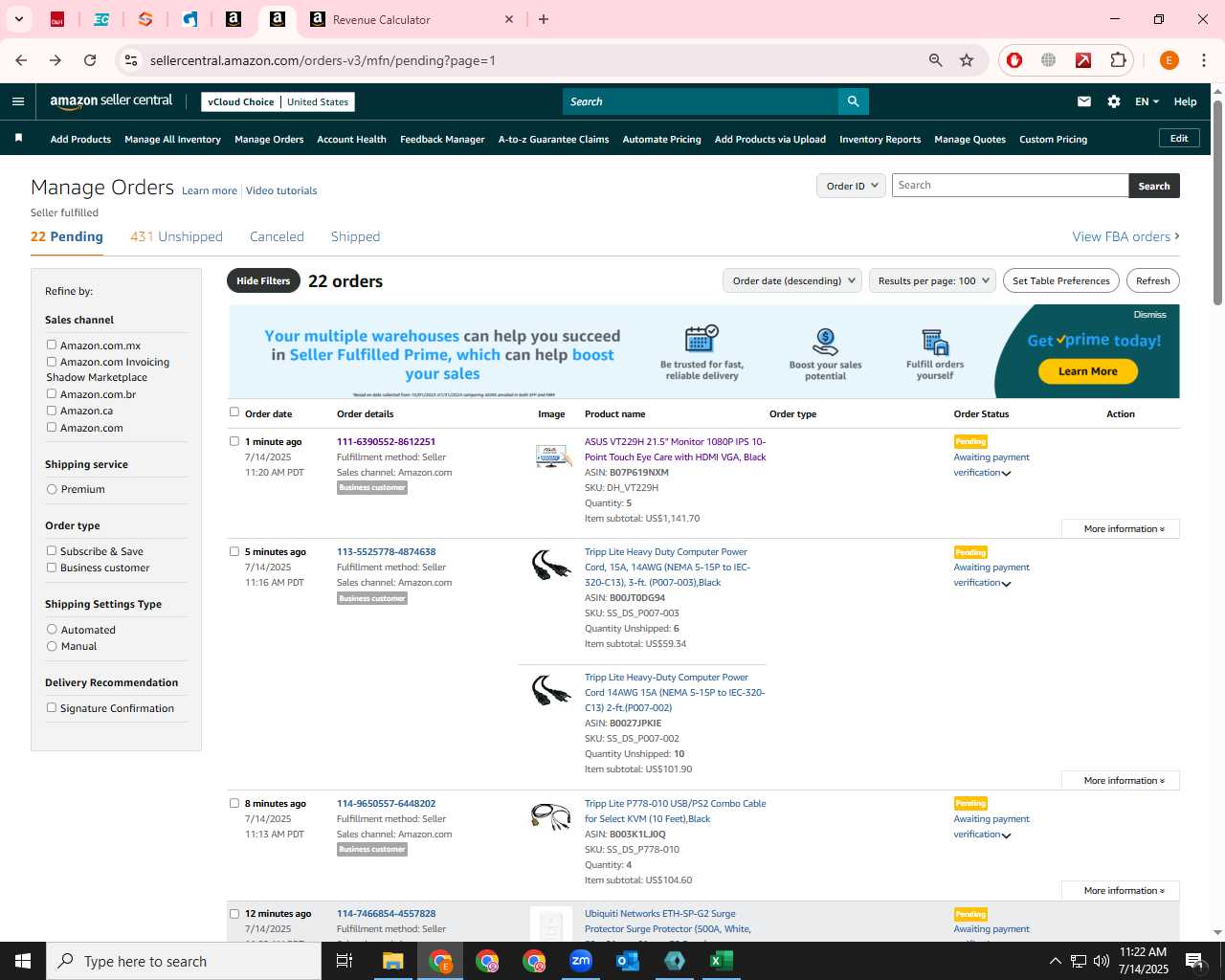This screenshot has width=1225, height=980.
Task: Expand payment verification for order 113-5525778-4874638
Action: pyautogui.click(x=1006, y=583)
